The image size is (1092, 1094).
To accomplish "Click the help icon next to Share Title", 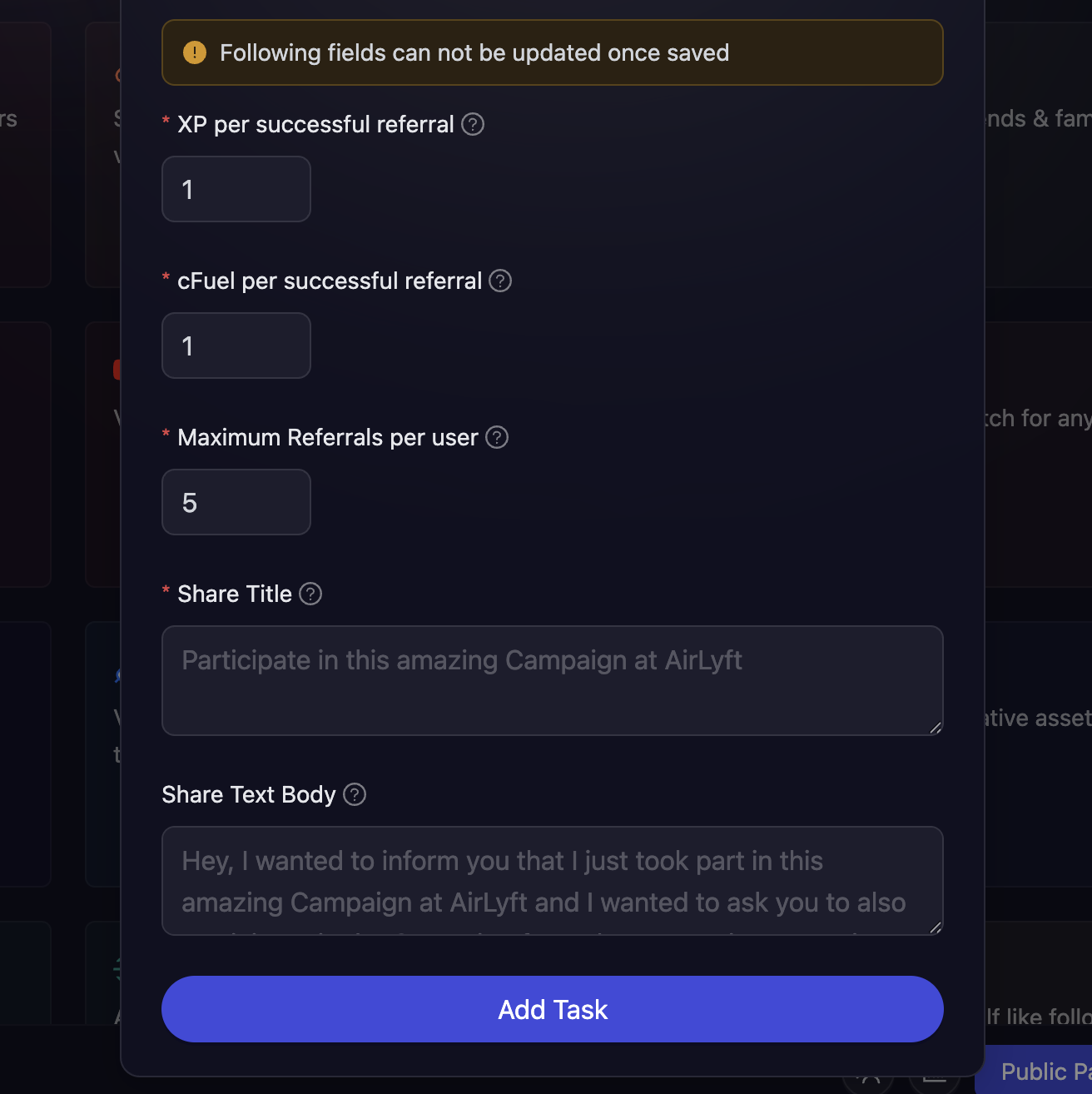I will click(x=310, y=594).
